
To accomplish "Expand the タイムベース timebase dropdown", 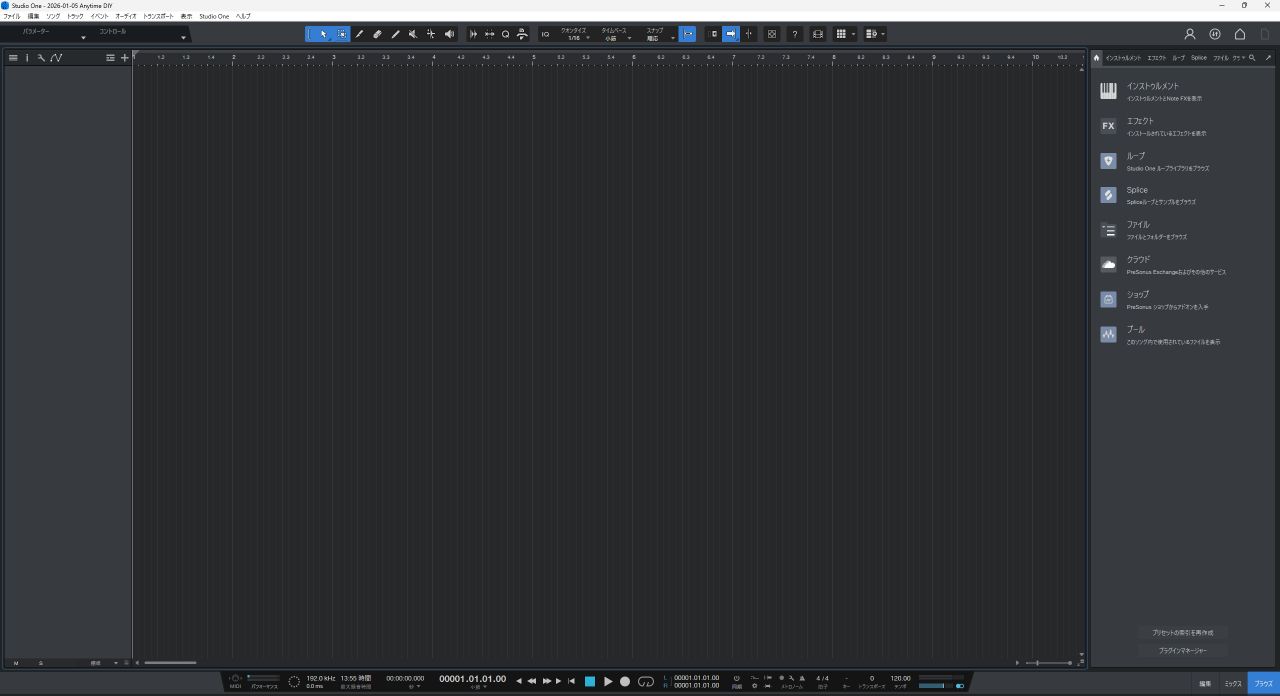I will tap(614, 35).
